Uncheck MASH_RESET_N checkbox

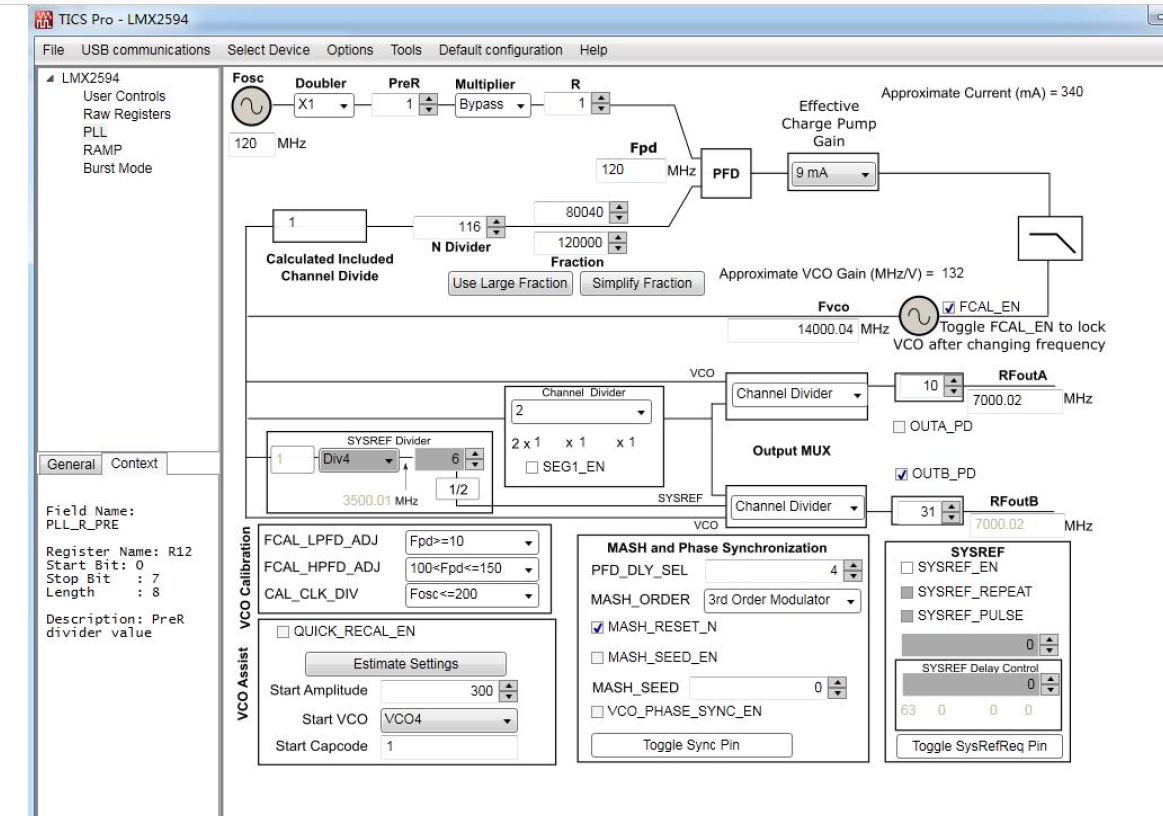click(x=597, y=628)
